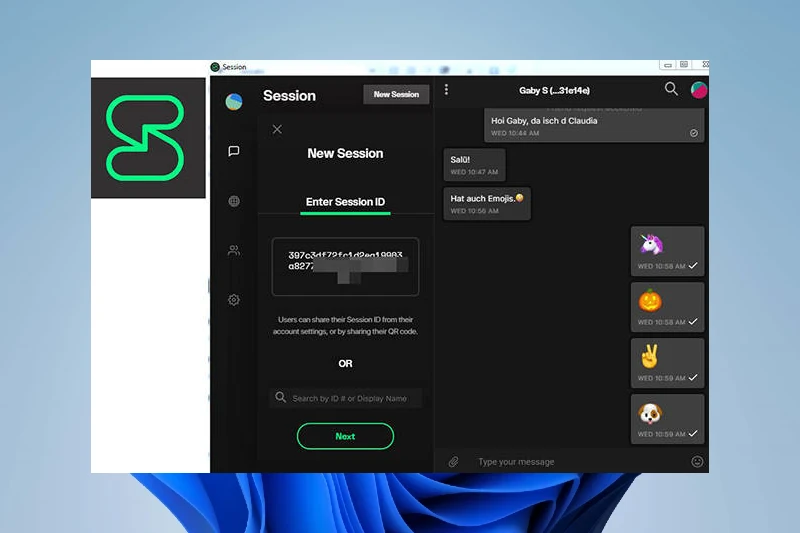Click the paperclip attachment icon
Image resolution: width=800 pixels, height=533 pixels.
click(x=454, y=462)
